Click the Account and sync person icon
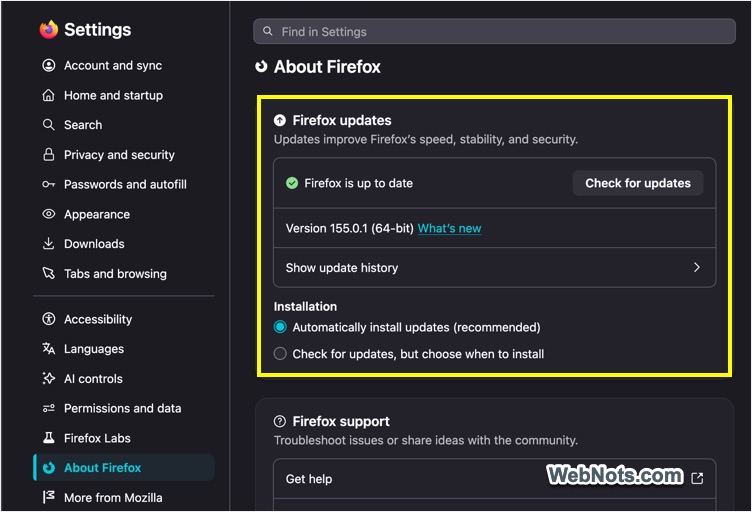This screenshot has height=512, width=752. 48,65
